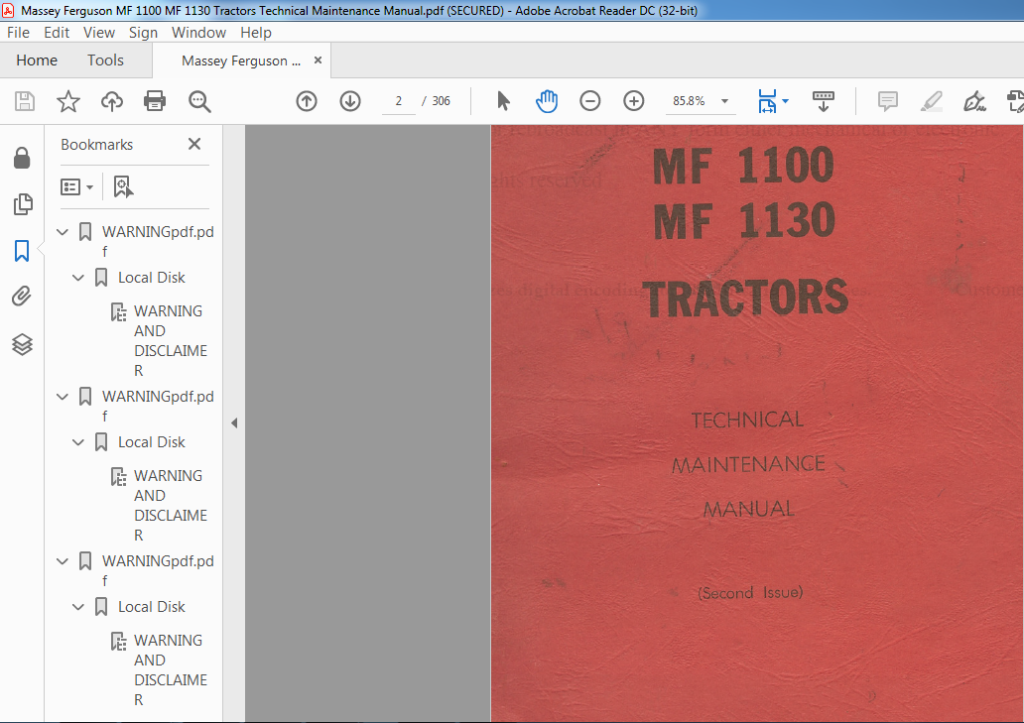1024x723 pixels.
Task: Click the star bookmark-file icon
Action: click(68, 101)
